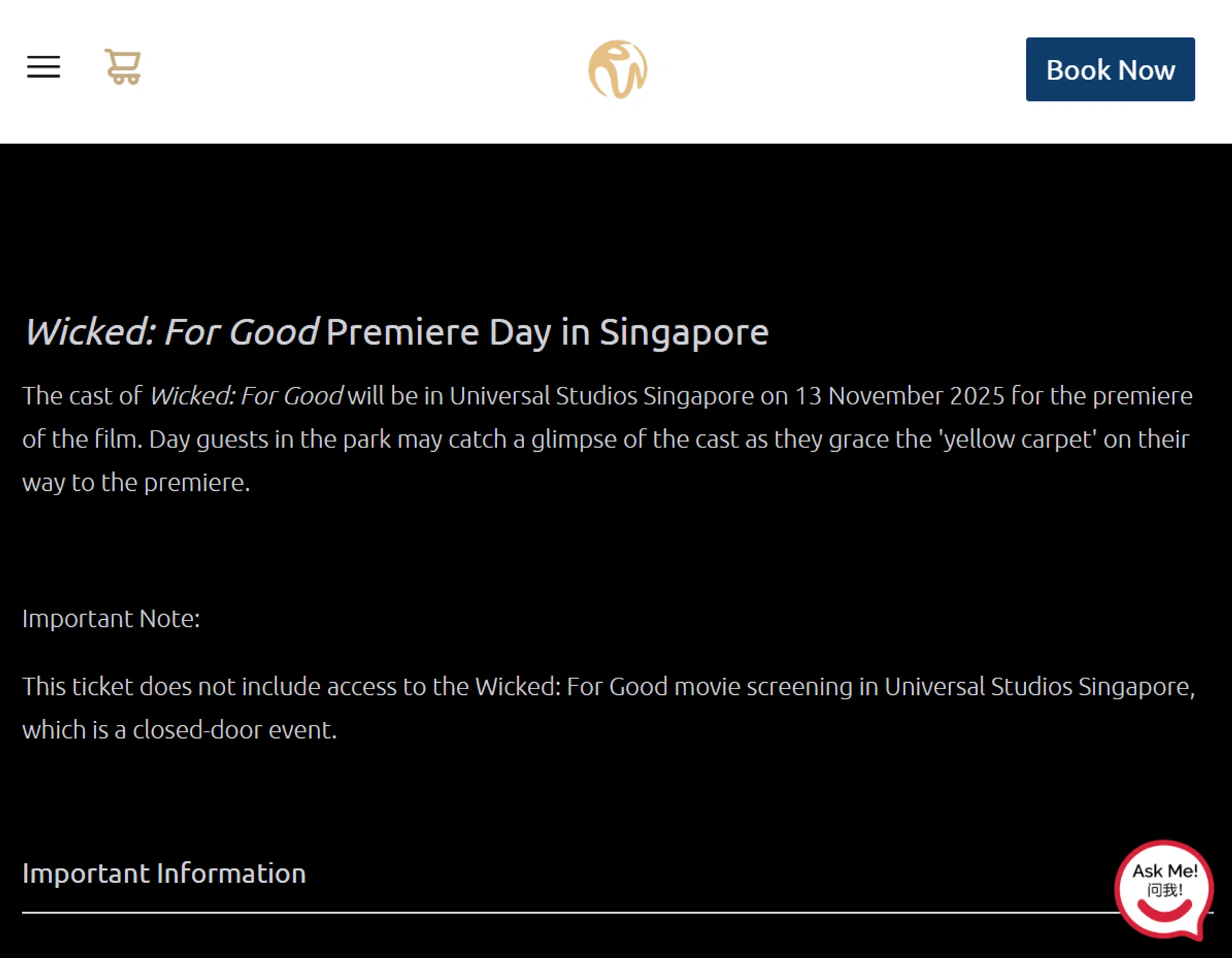Click the words closed-door event
The width and height of the screenshot is (1232, 958).
[234, 730]
